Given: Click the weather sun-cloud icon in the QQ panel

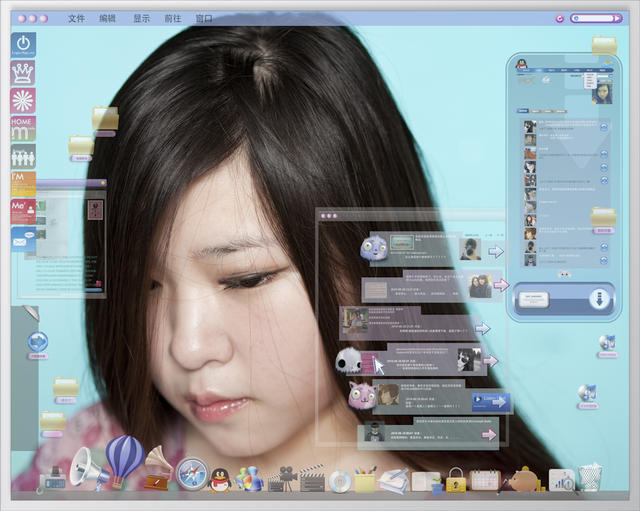Looking at the screenshot, I should [x=607, y=64].
